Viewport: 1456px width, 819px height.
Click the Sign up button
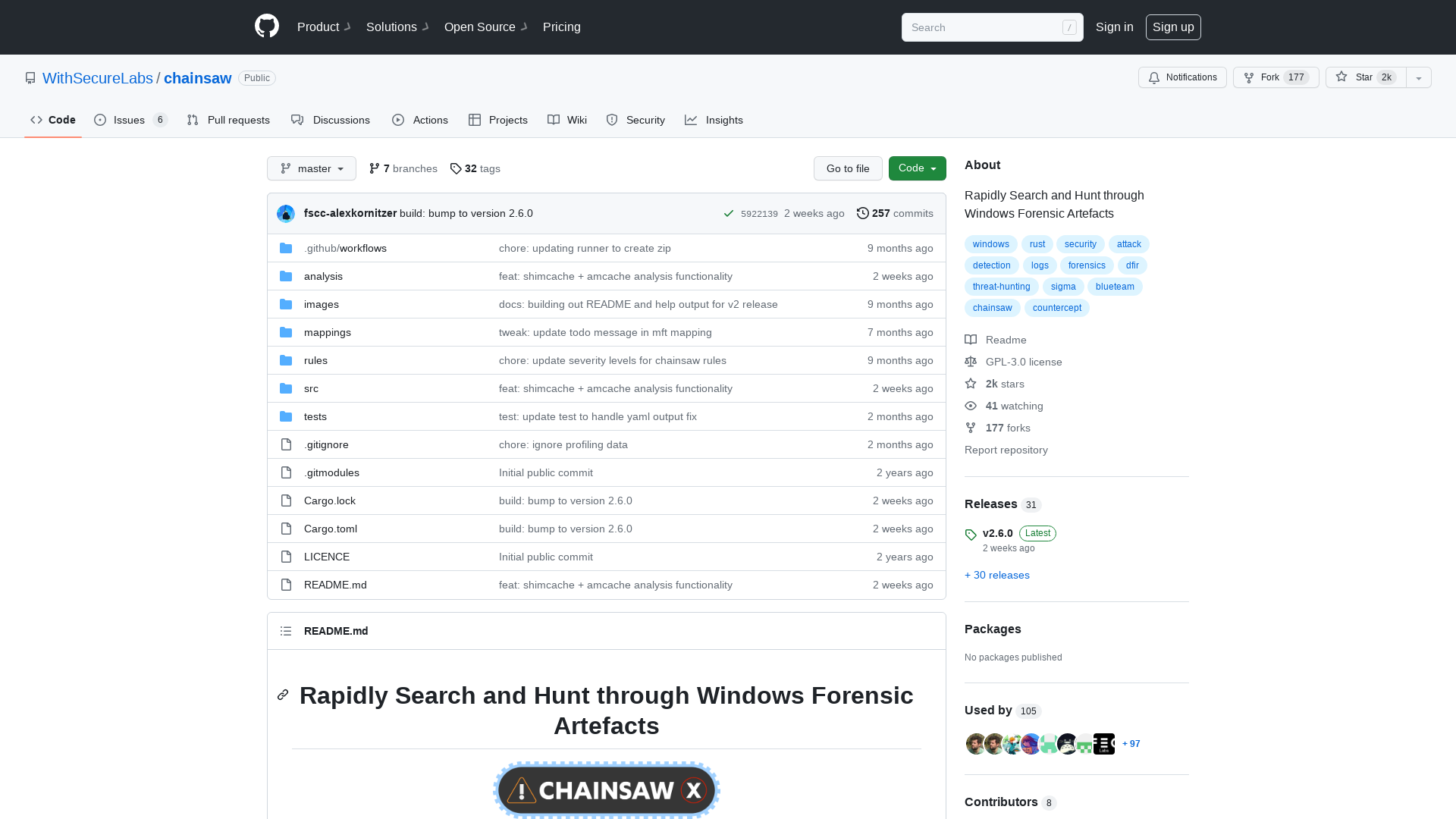coord(1173,27)
